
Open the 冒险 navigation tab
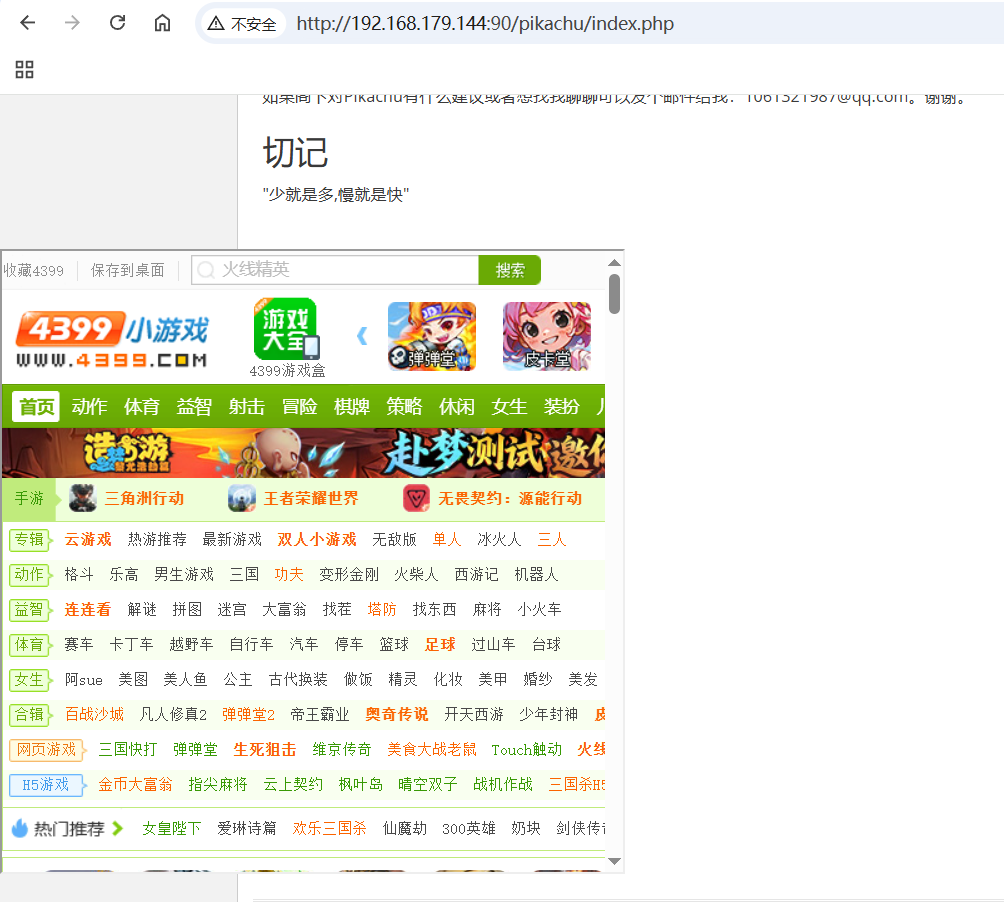299,407
